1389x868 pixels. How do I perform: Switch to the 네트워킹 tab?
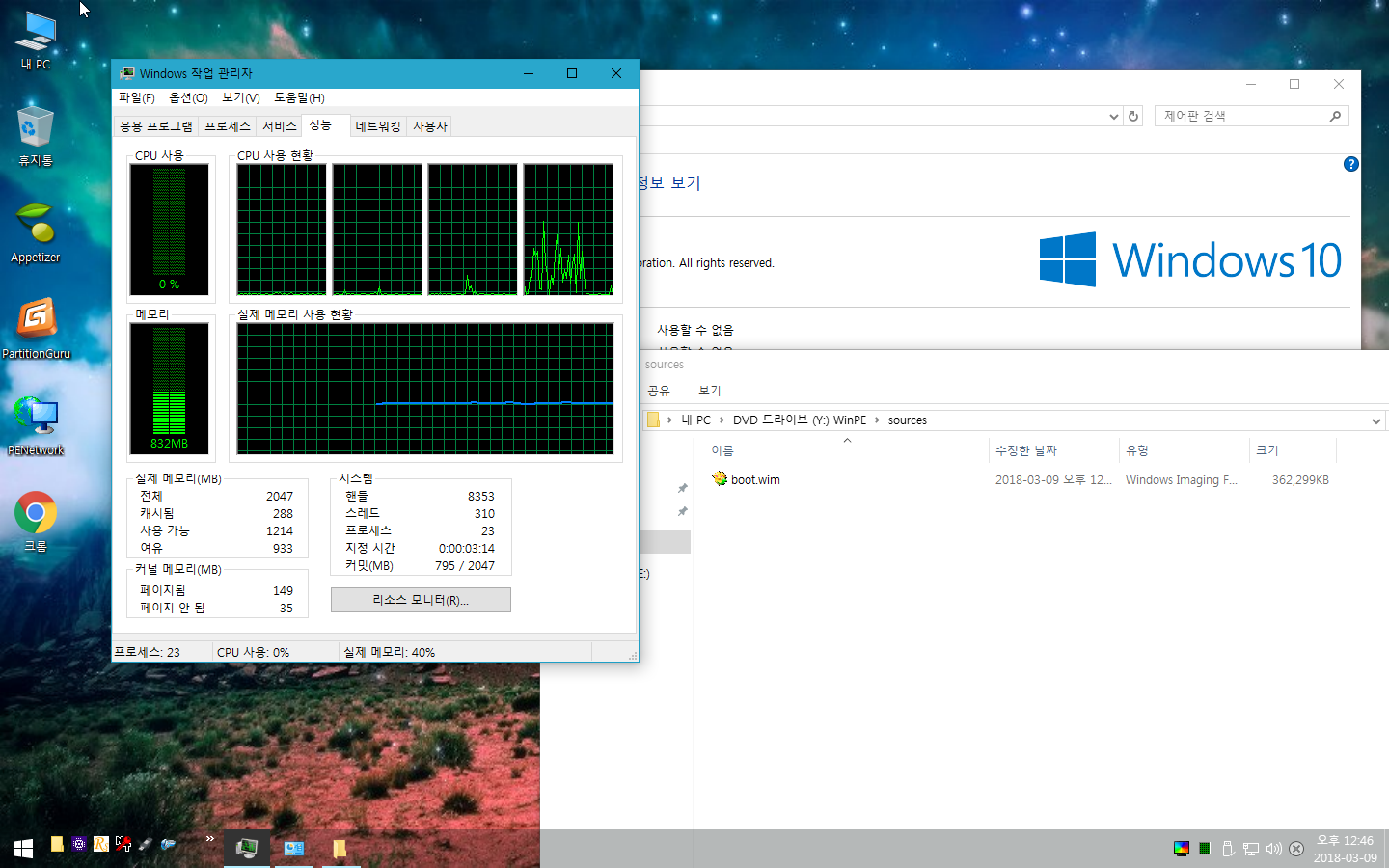378,126
